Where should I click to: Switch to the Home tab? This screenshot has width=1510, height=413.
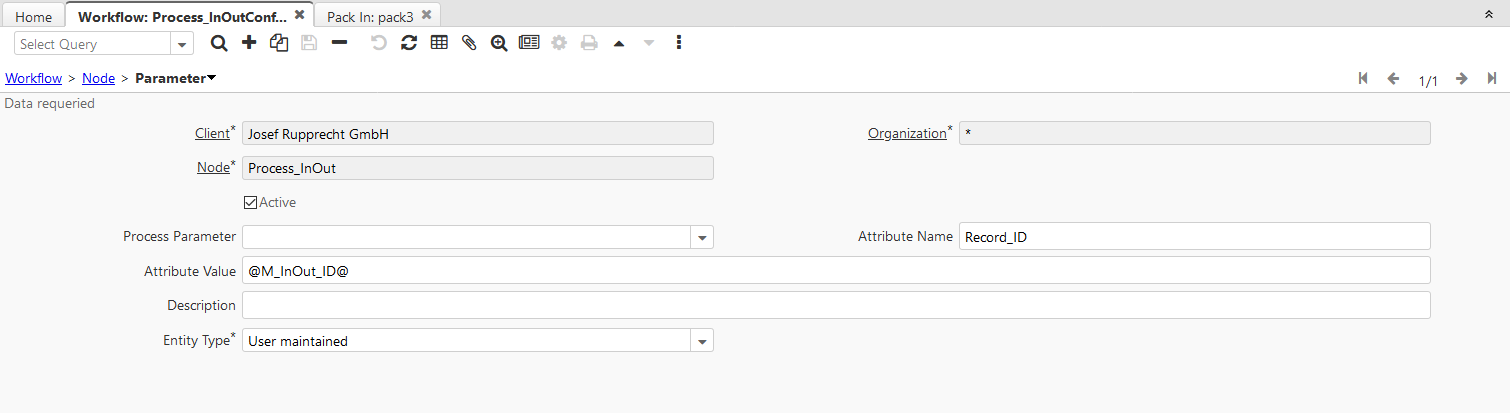(x=34, y=17)
